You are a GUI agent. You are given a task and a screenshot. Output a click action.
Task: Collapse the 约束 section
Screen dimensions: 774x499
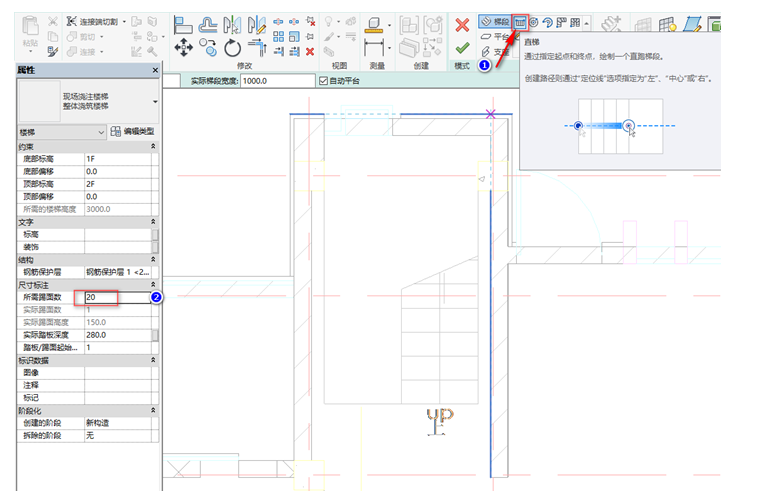153,146
